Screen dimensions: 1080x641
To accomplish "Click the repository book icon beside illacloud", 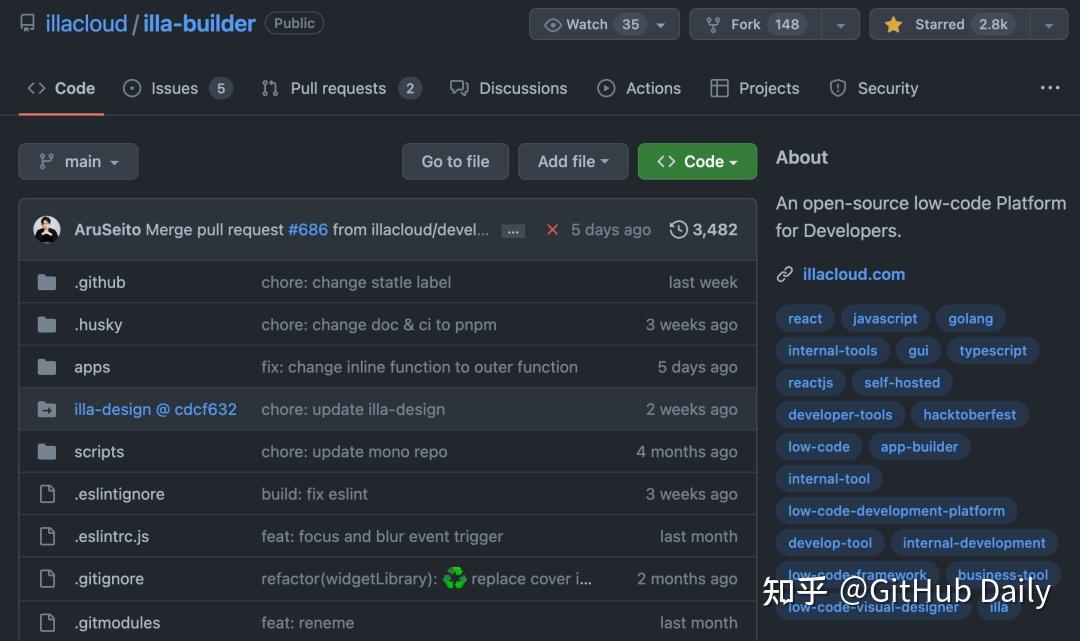I will pyautogui.click(x=26, y=22).
